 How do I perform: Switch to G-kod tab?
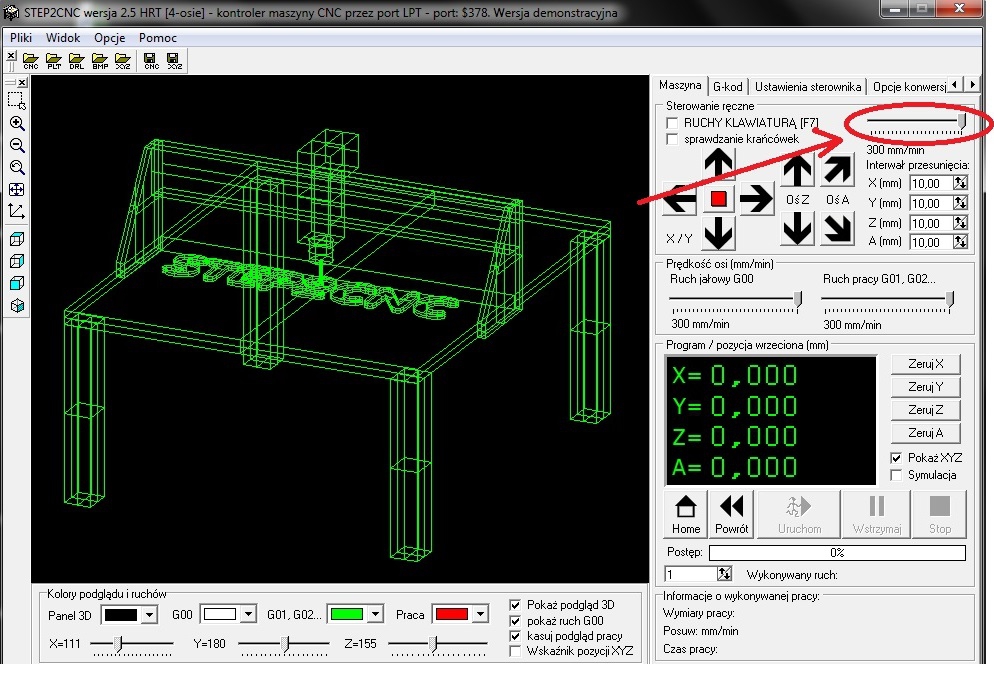click(x=728, y=87)
